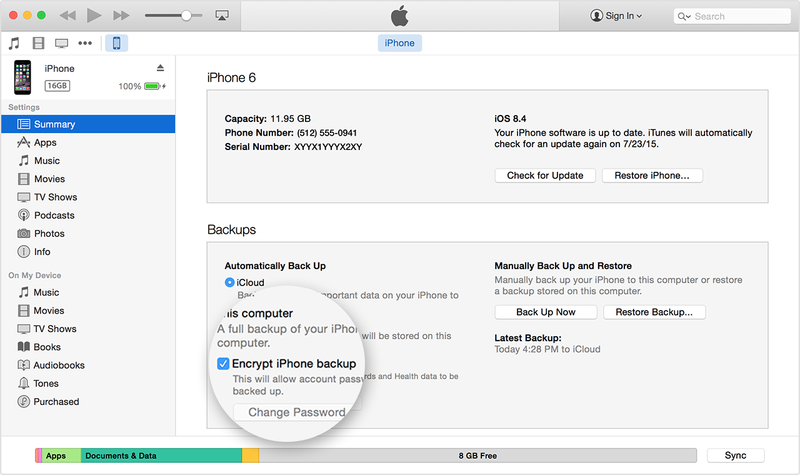Open the Sign In dropdown
800x475 pixels.
coord(616,16)
